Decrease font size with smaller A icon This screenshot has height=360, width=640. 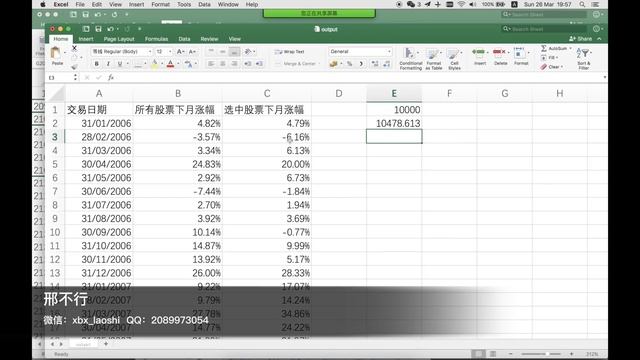(192, 51)
